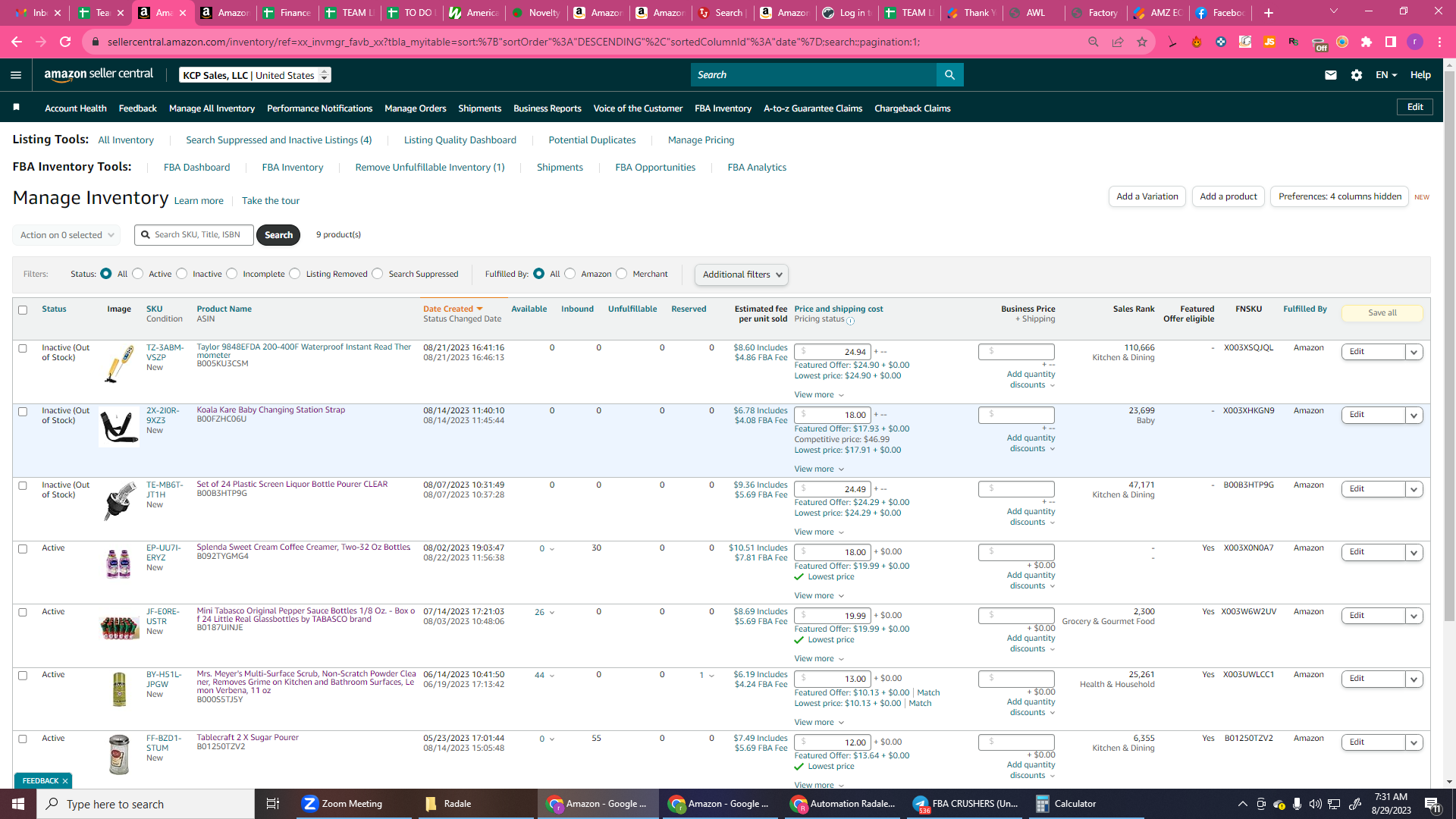The image size is (1456, 819).
Task: Open the Chrome profile avatar
Action: 1415,42
